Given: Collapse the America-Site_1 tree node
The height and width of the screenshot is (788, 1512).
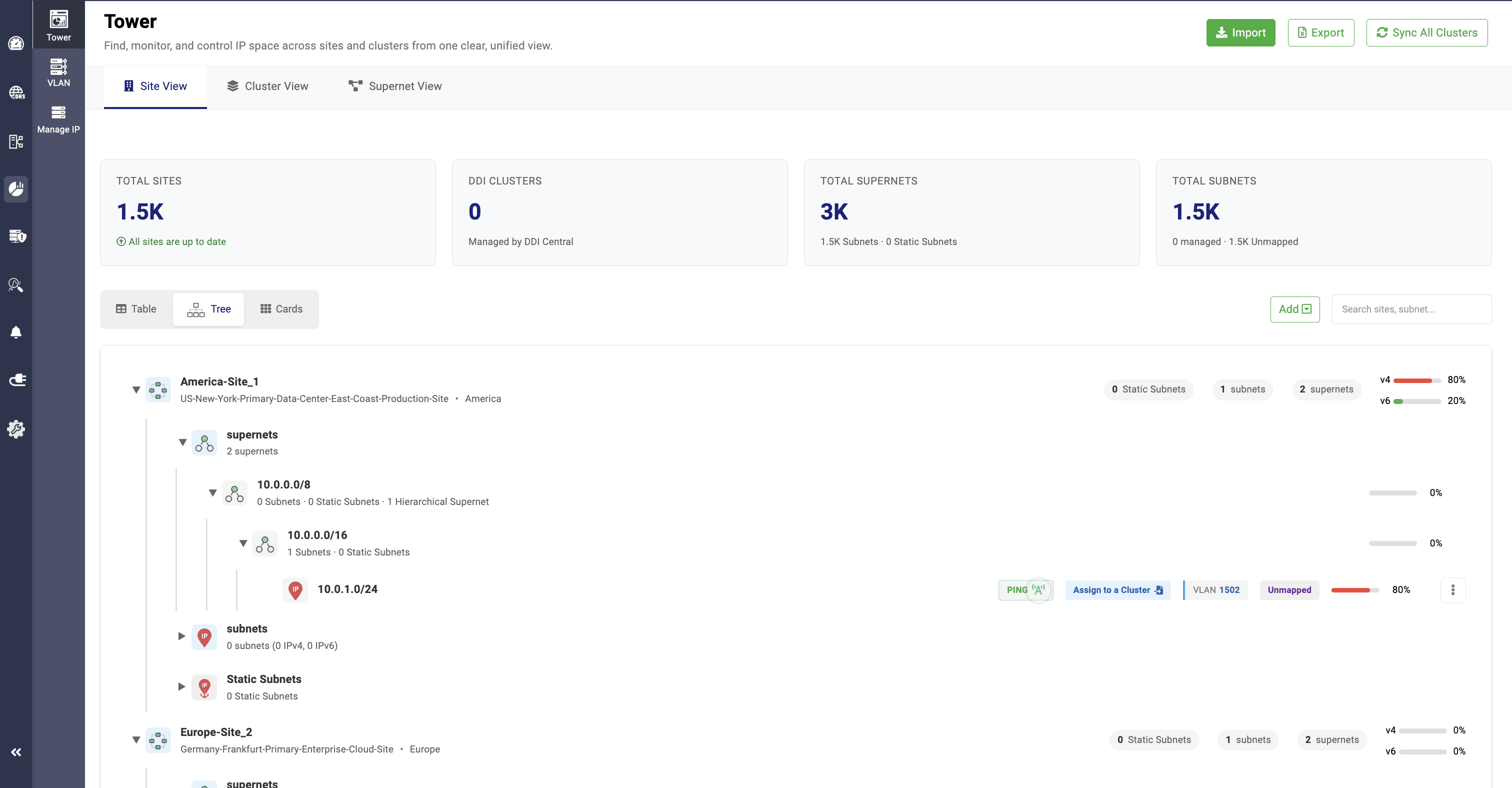Looking at the screenshot, I should coord(136,389).
